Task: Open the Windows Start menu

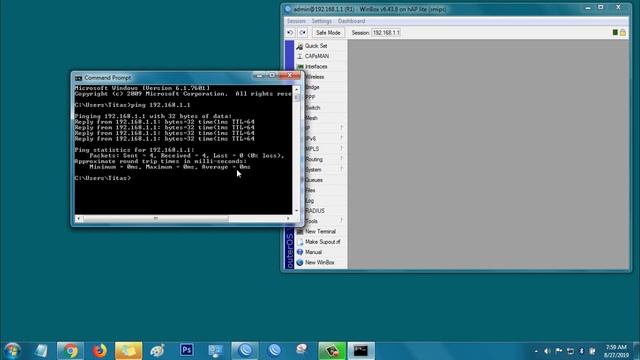Action: pos(12,351)
